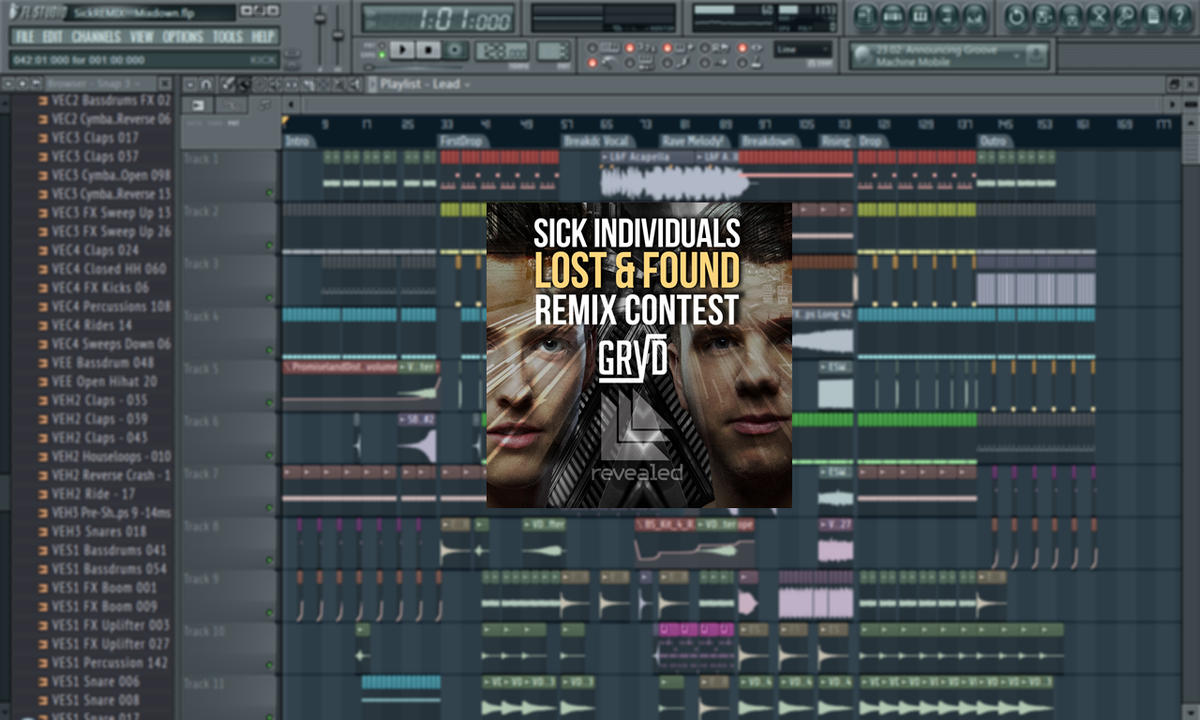Open the Line snap dropdown
The height and width of the screenshot is (720, 1200).
tap(803, 49)
